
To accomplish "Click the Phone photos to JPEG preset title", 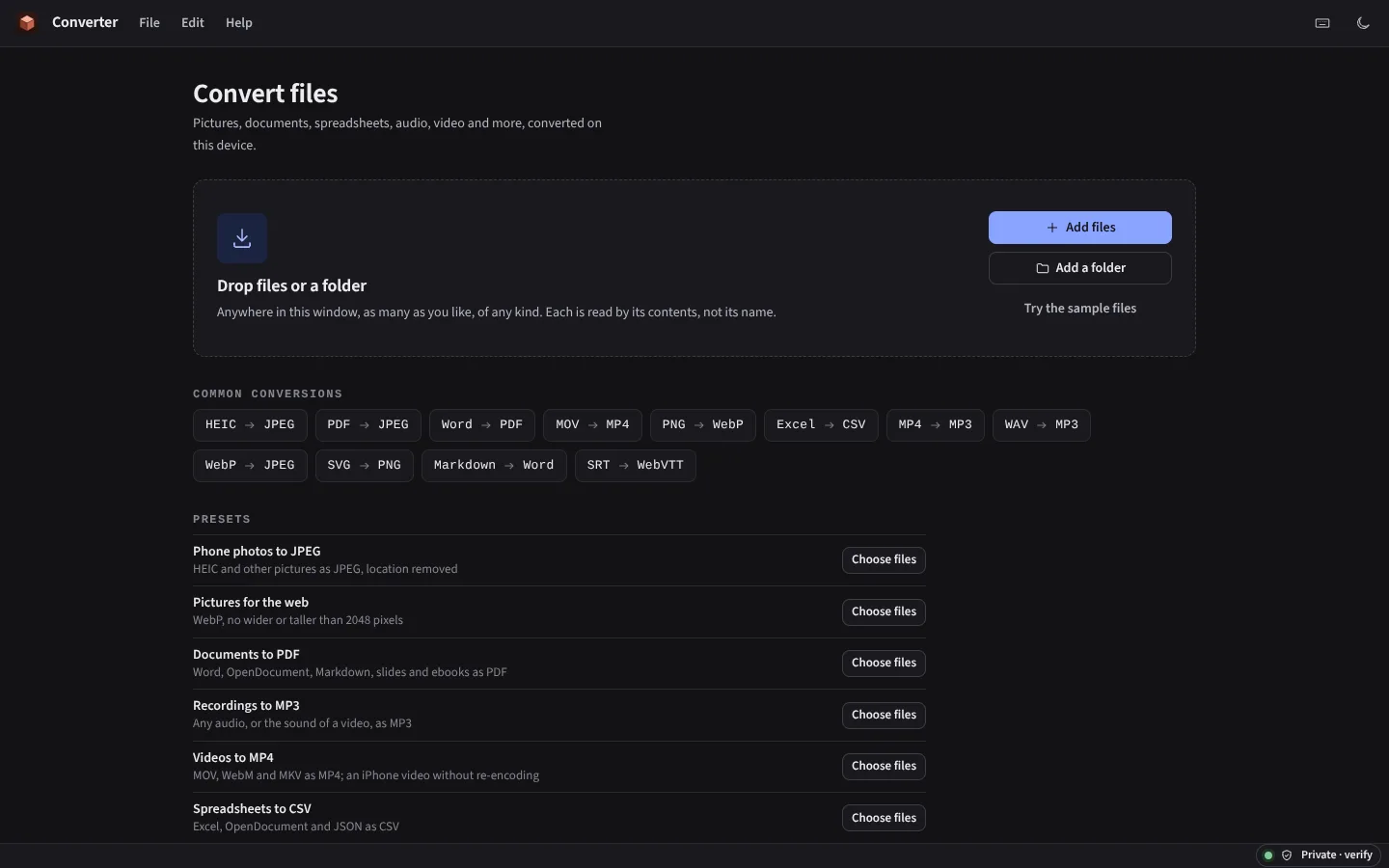I will point(257,552).
